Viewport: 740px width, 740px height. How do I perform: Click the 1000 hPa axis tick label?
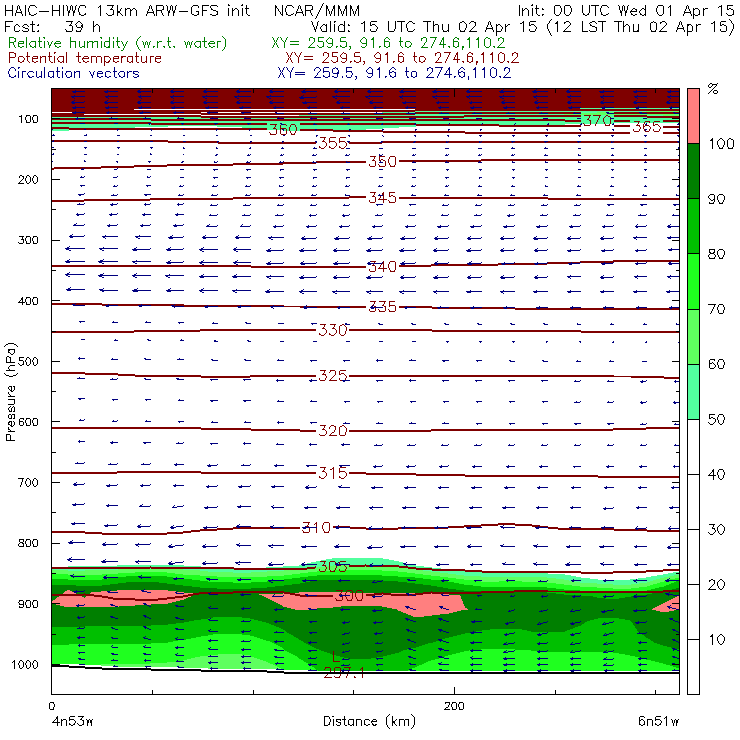(x=25, y=664)
